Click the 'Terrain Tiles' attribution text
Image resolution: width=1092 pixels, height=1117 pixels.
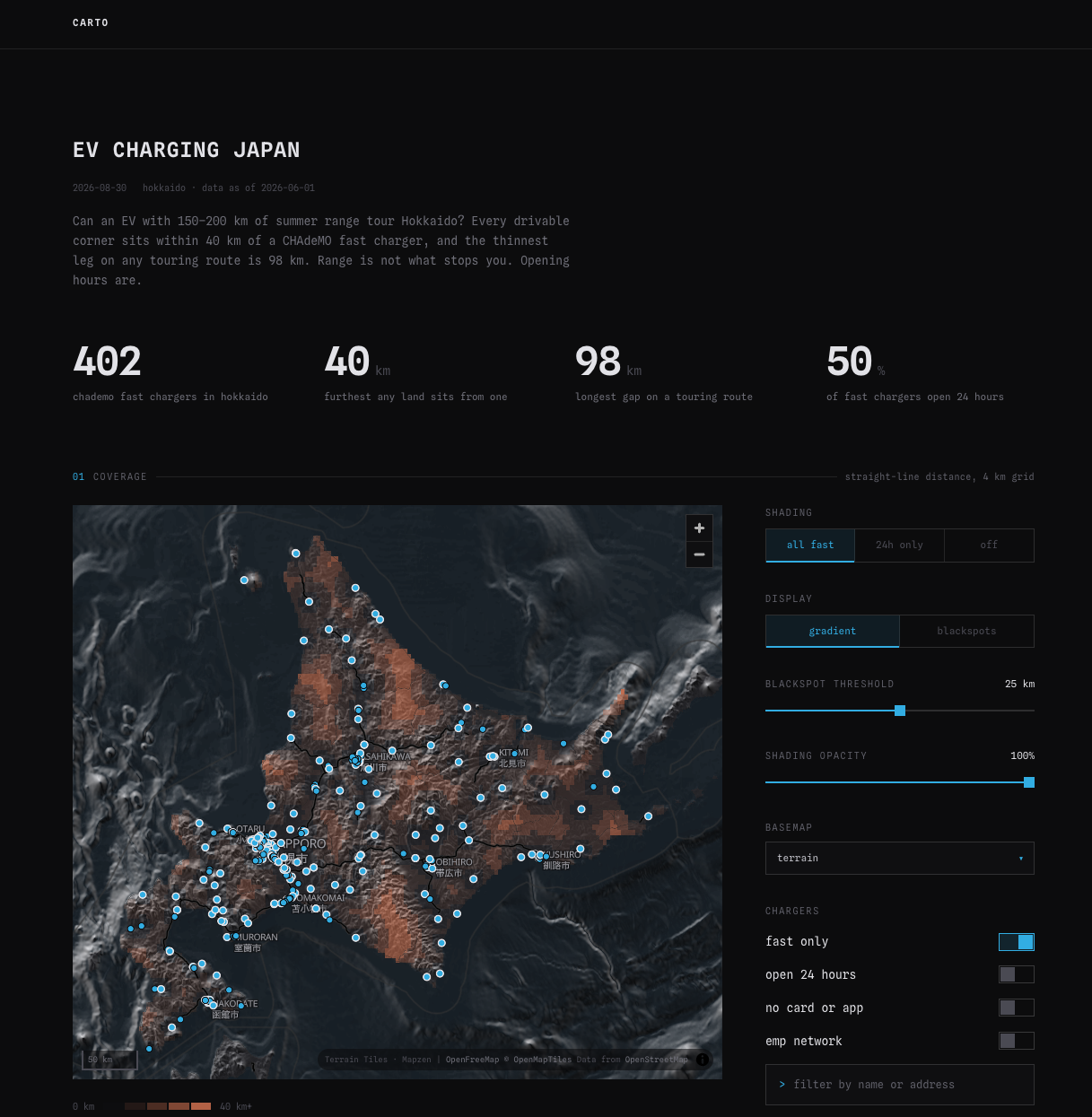point(356,1060)
